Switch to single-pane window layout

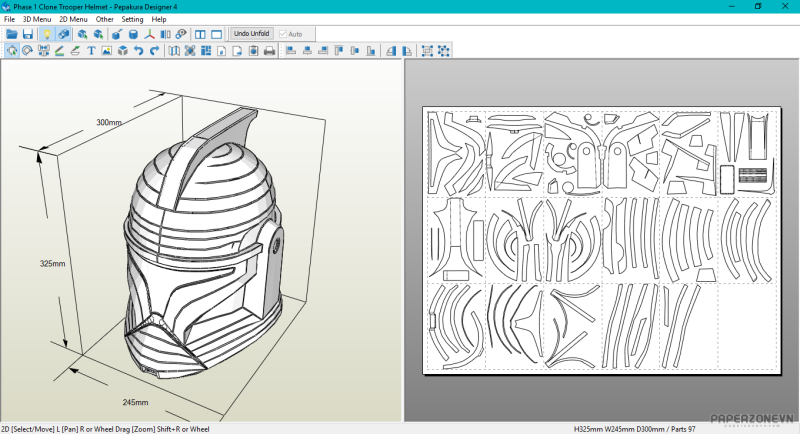(x=217, y=34)
